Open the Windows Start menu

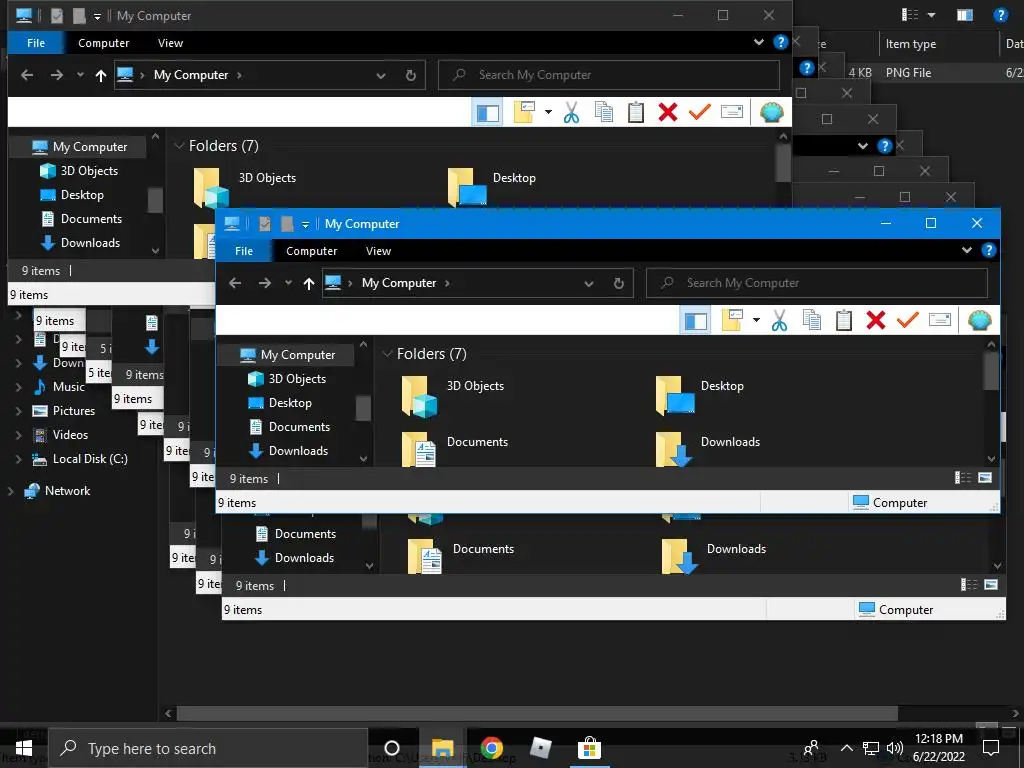pyautogui.click(x=24, y=748)
